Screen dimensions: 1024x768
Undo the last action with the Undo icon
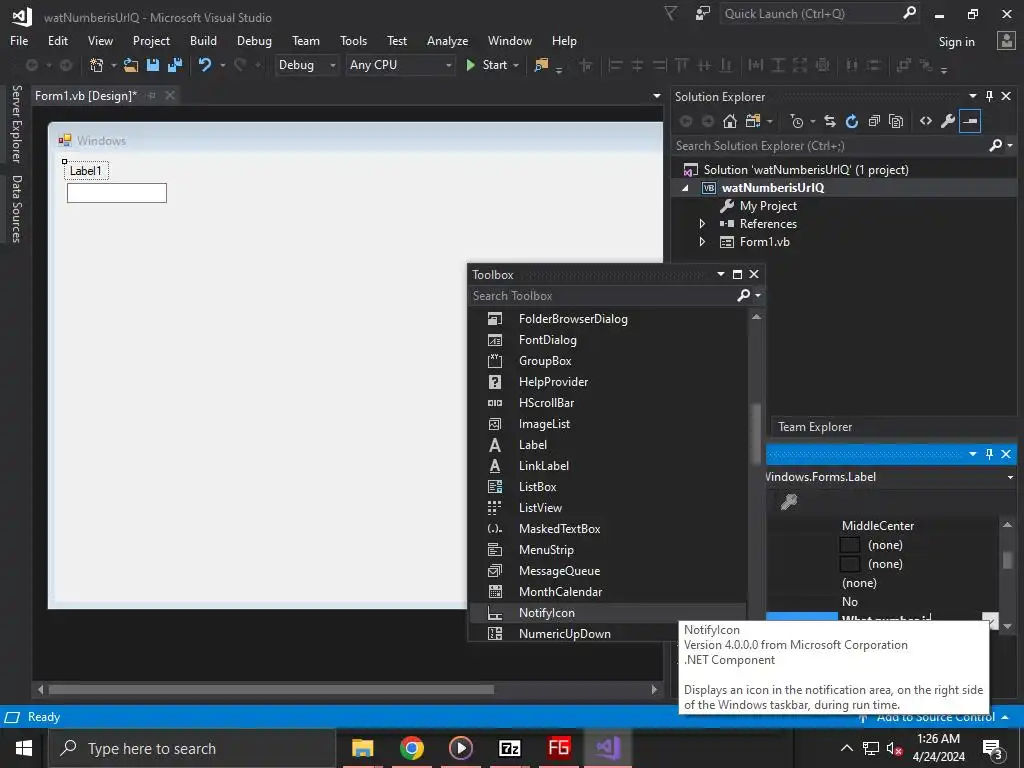pos(205,65)
